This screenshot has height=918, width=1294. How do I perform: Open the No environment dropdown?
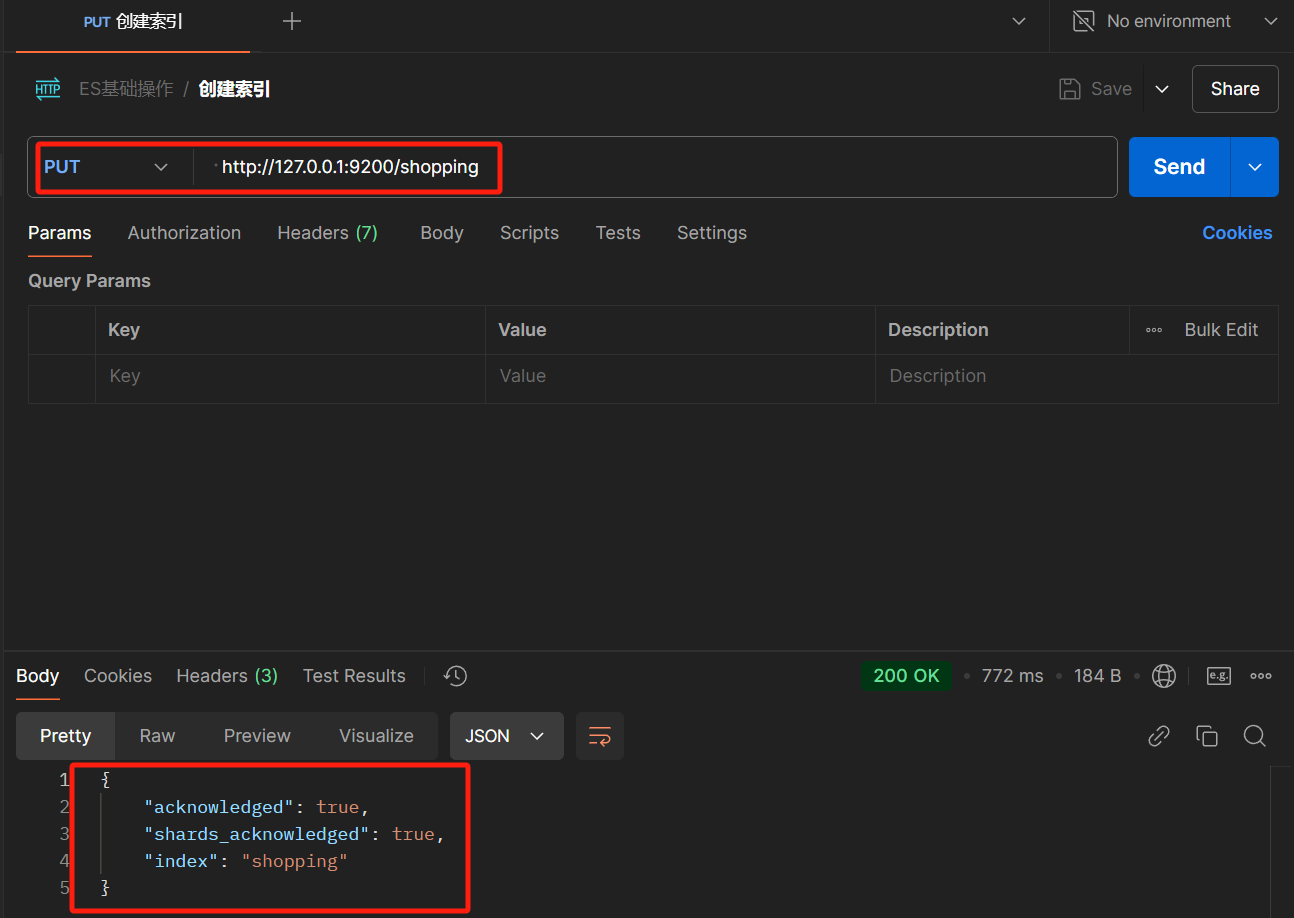1271,21
